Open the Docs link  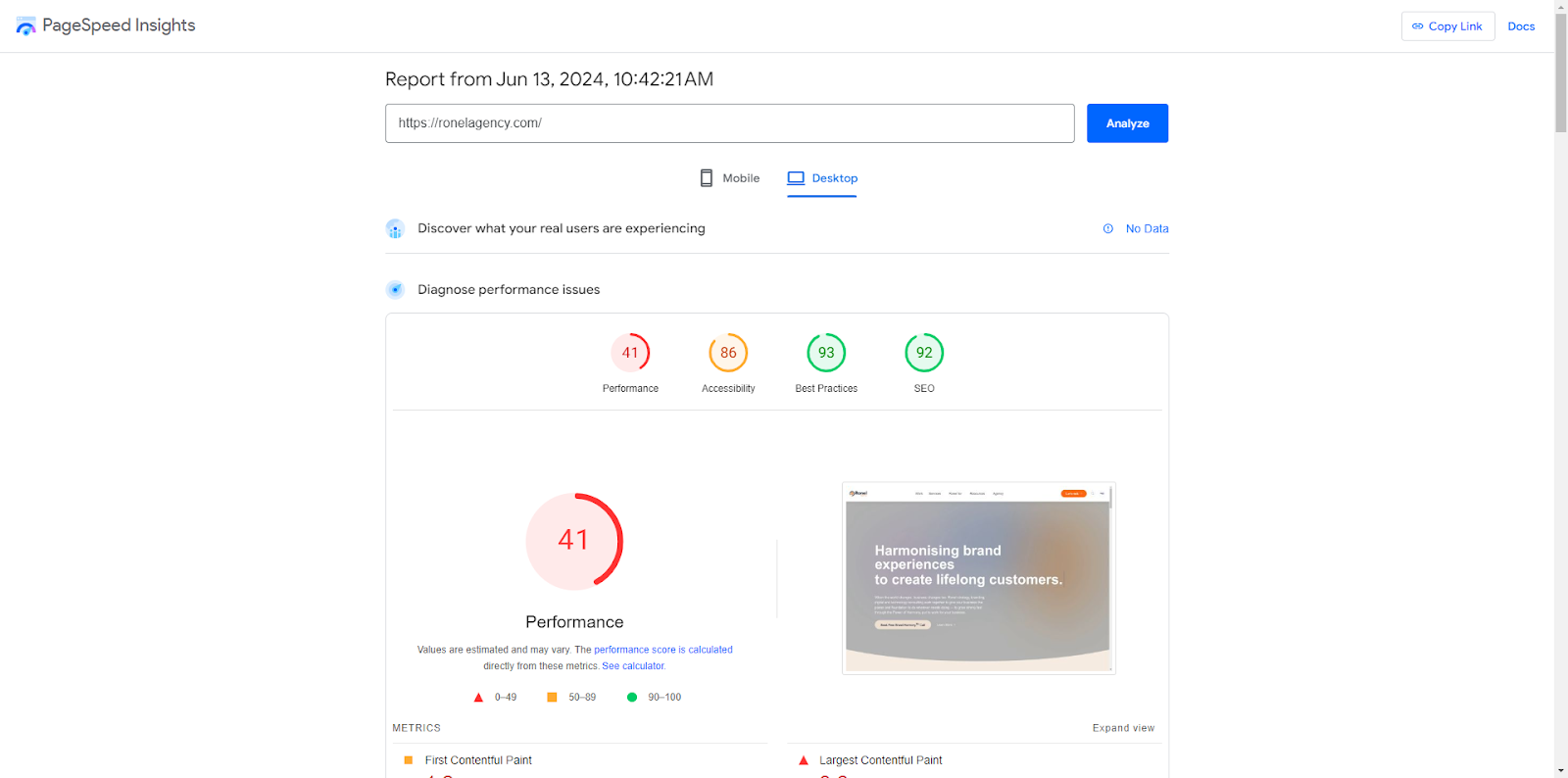1521,26
